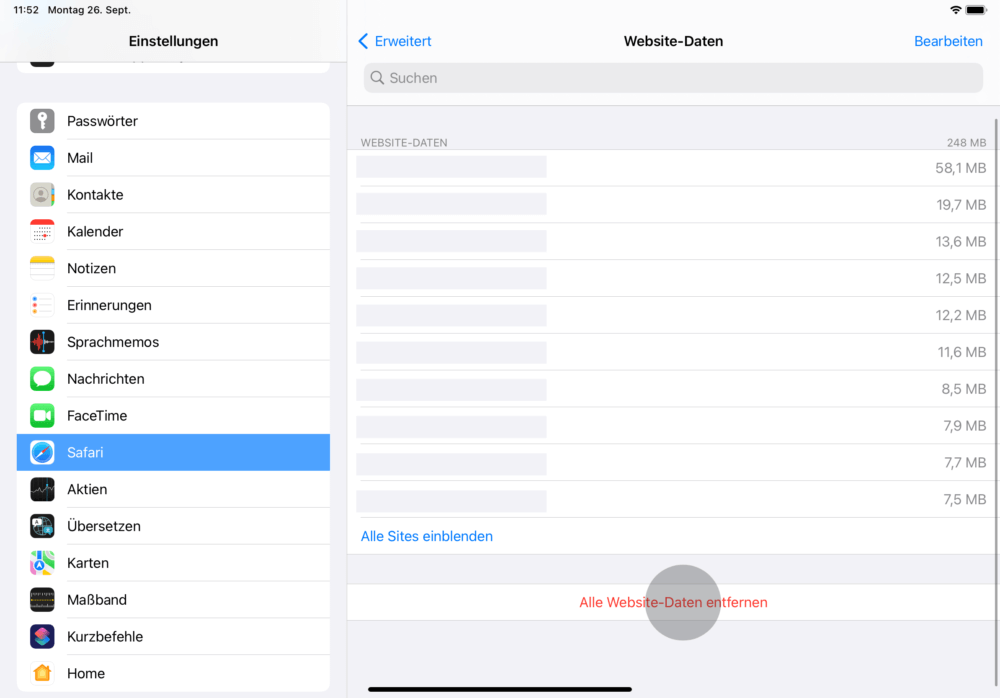Open Mail settings
This screenshot has height=698, width=1000.
[173, 158]
